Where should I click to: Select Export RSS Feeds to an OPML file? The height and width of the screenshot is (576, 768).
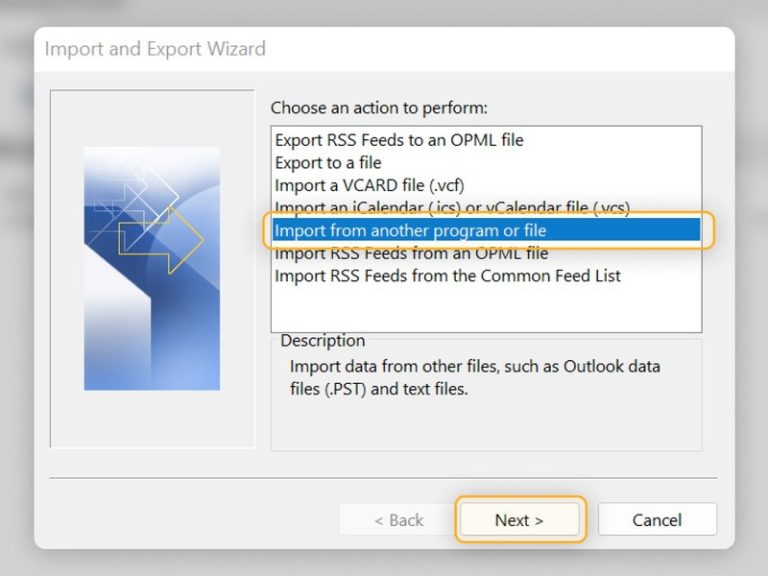(x=399, y=140)
